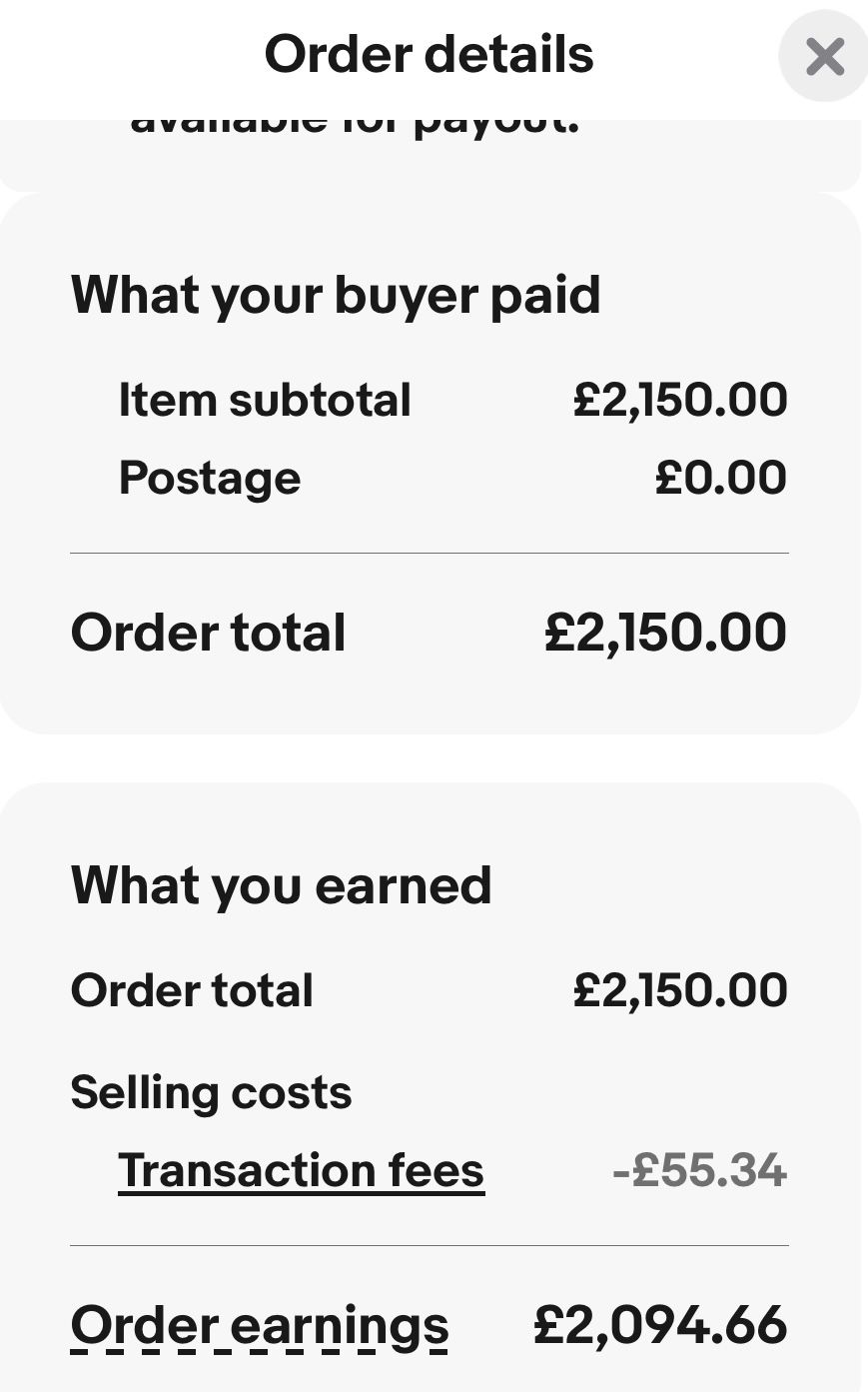This screenshot has width=868, height=1392.
Task: Select the Order total amount under What you earned
Action: (x=680, y=990)
